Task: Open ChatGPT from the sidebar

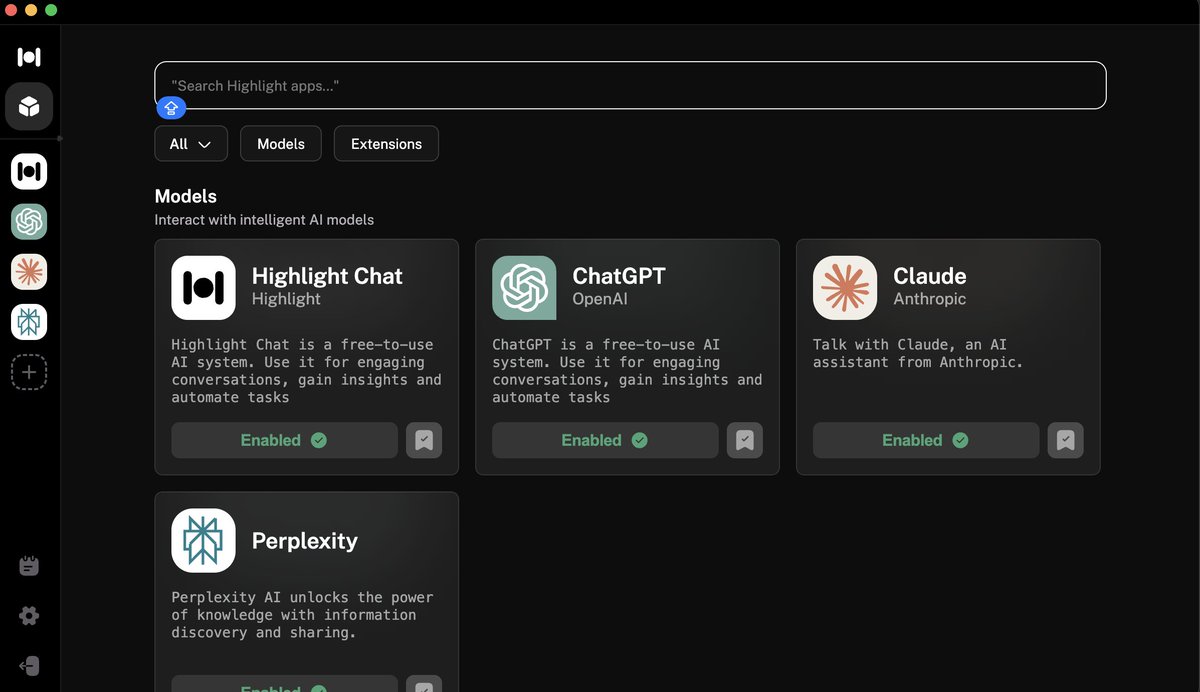Action: (29, 221)
